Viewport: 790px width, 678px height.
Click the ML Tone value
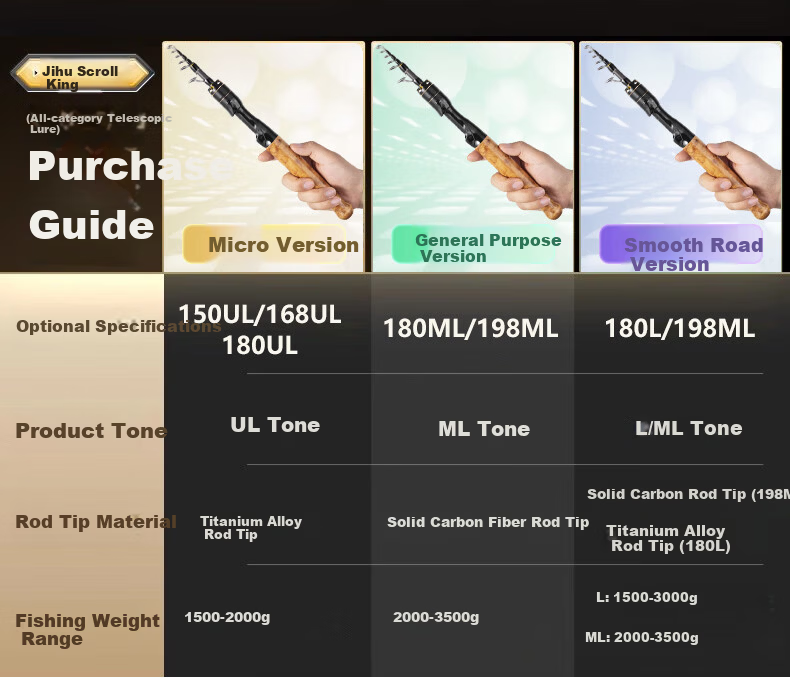[484, 429]
